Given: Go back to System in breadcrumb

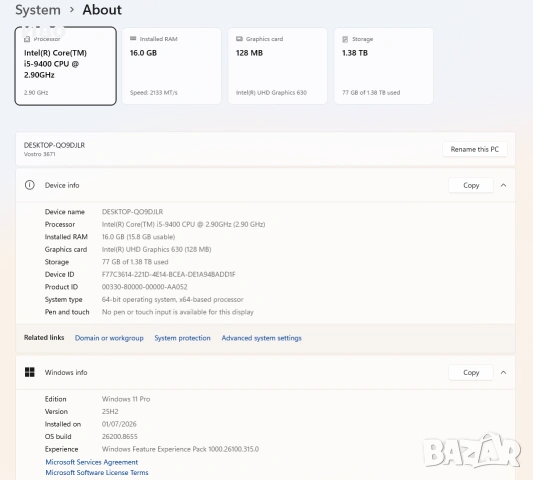Looking at the screenshot, I should [38, 10].
